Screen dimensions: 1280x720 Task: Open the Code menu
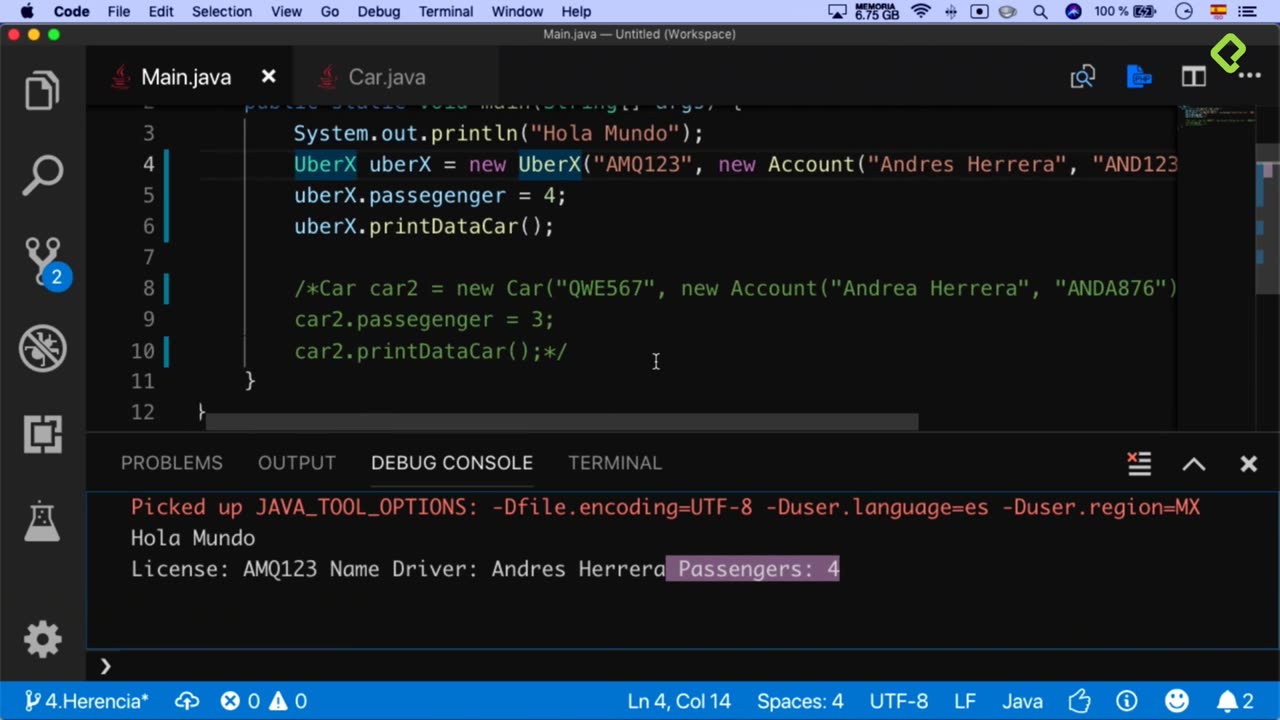71,12
